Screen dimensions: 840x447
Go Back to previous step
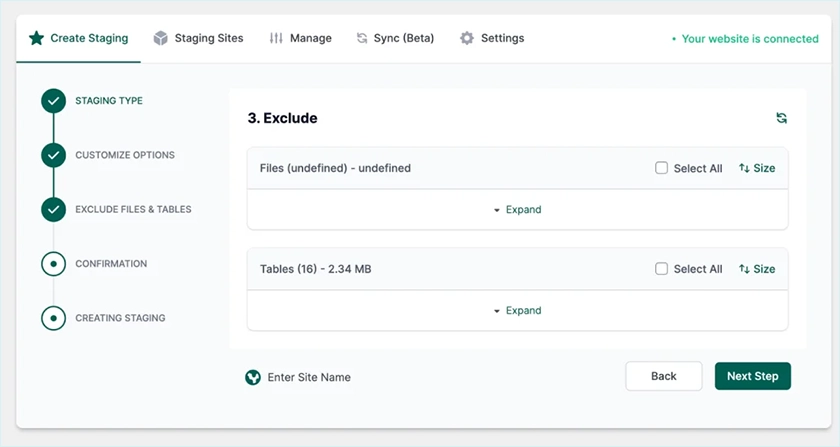[663, 376]
